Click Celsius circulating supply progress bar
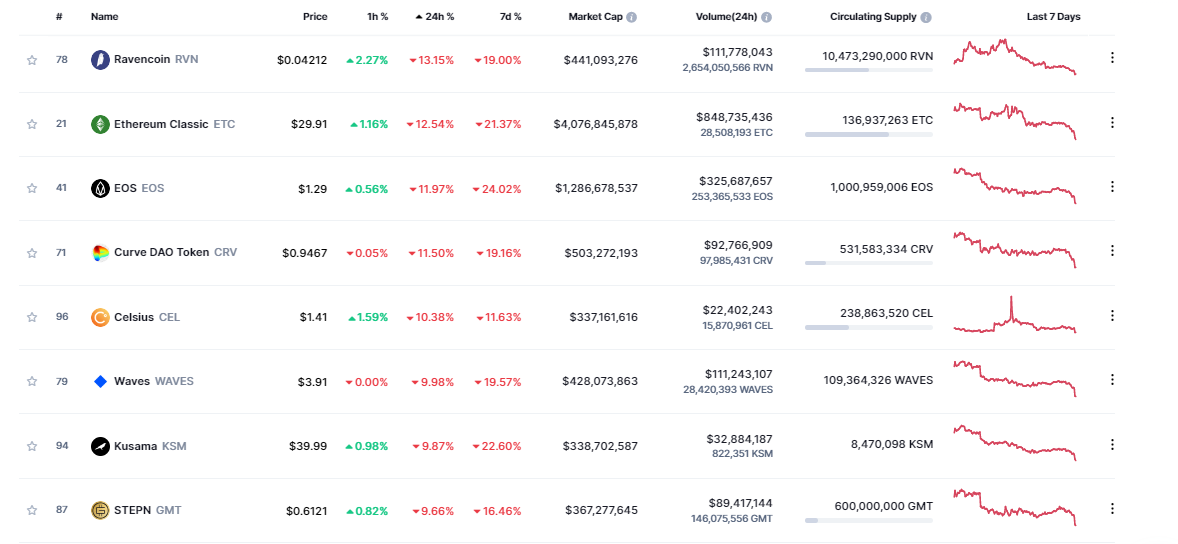Screen dimensions: 1178x544 coord(868,327)
